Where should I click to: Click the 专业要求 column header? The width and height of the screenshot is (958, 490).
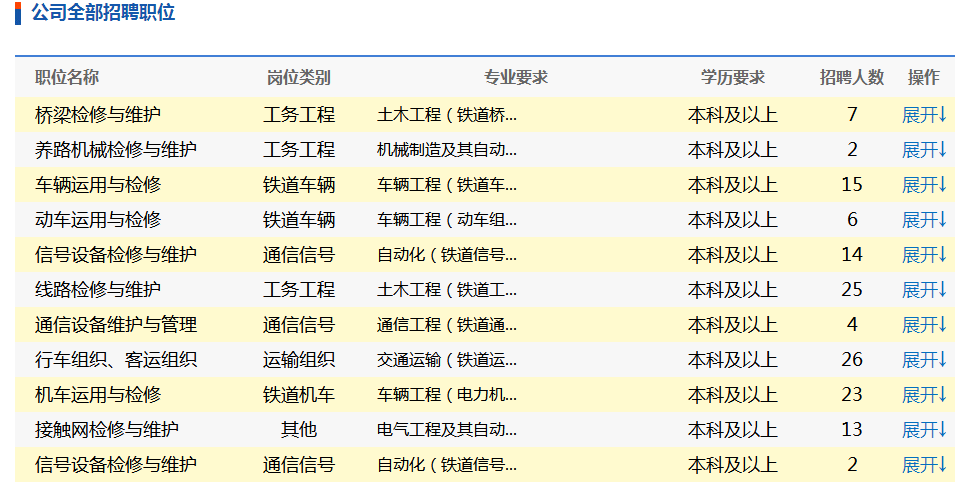pos(516,78)
